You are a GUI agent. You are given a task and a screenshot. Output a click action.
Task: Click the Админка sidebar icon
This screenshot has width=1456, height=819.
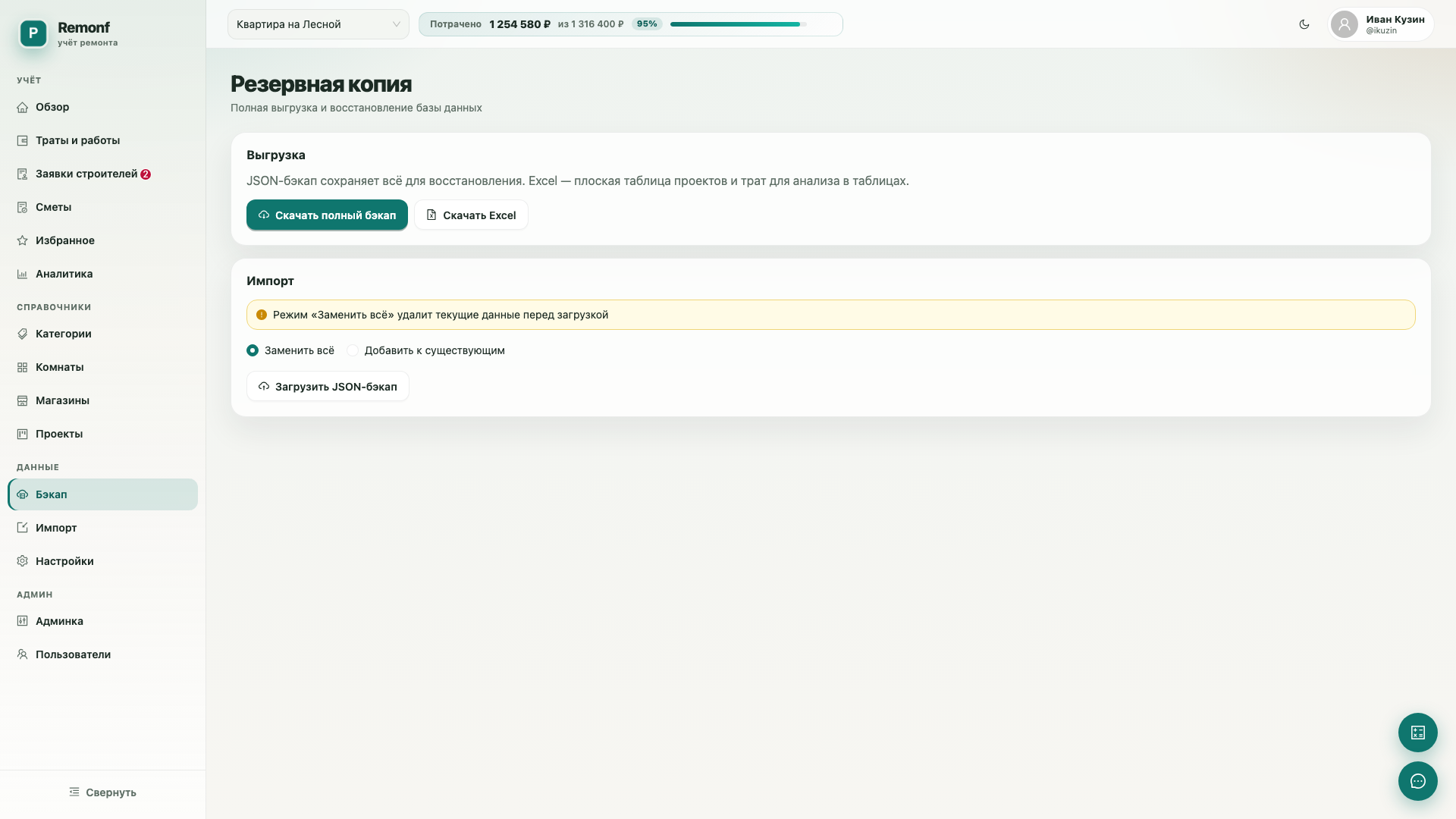pos(23,621)
